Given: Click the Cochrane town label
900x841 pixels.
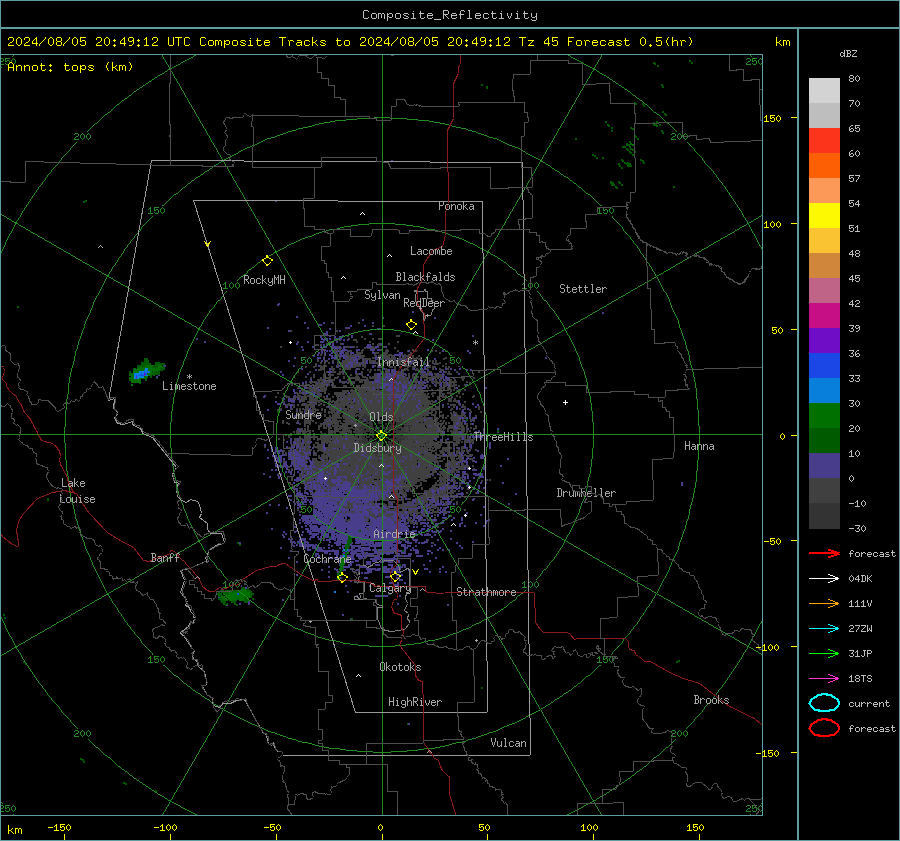Looking at the screenshot, I should coord(327,559).
